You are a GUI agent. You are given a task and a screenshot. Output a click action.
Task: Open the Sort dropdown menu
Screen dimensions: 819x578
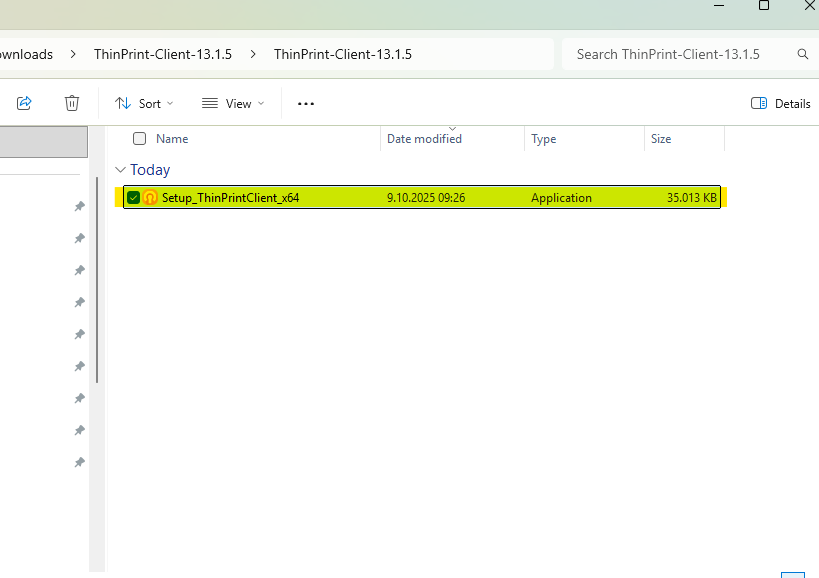(144, 103)
